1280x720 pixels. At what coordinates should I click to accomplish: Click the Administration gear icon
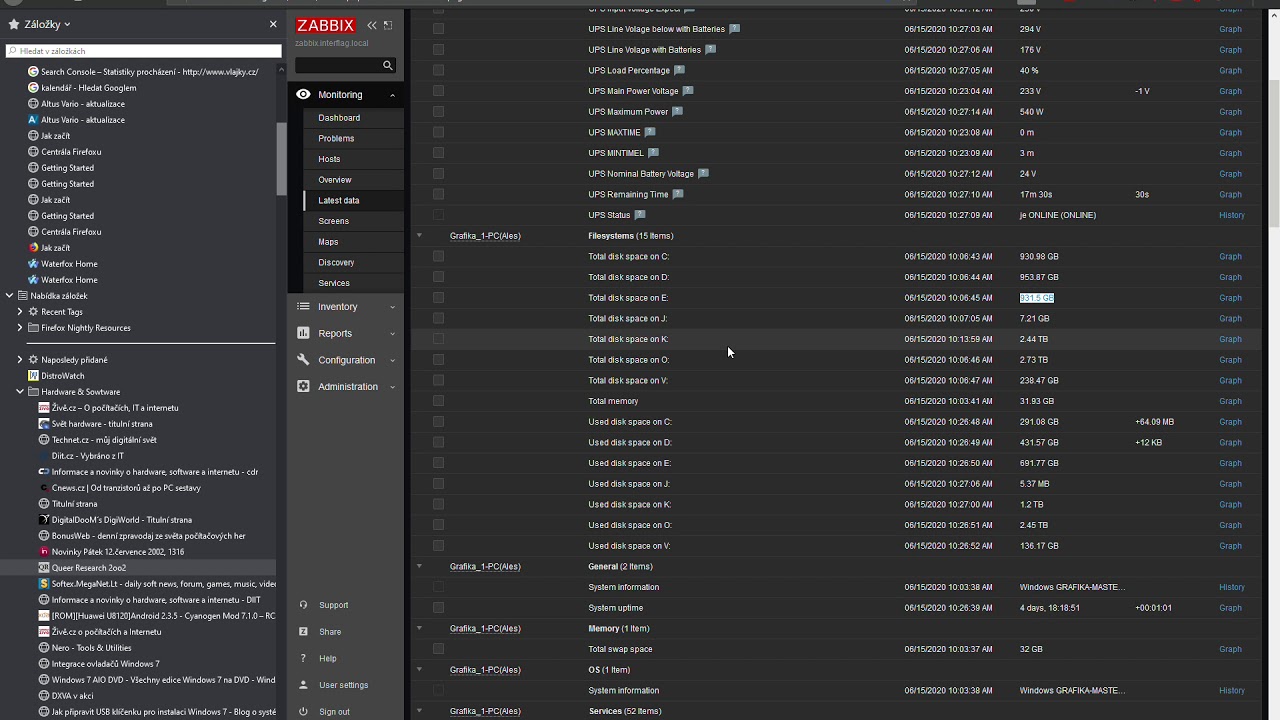[x=303, y=386]
